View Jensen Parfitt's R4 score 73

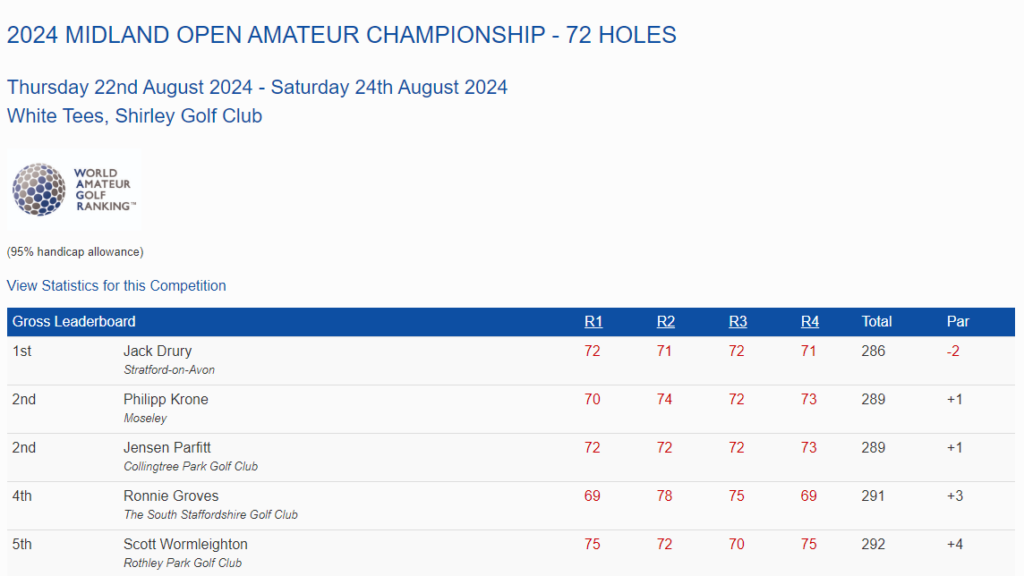pos(808,448)
